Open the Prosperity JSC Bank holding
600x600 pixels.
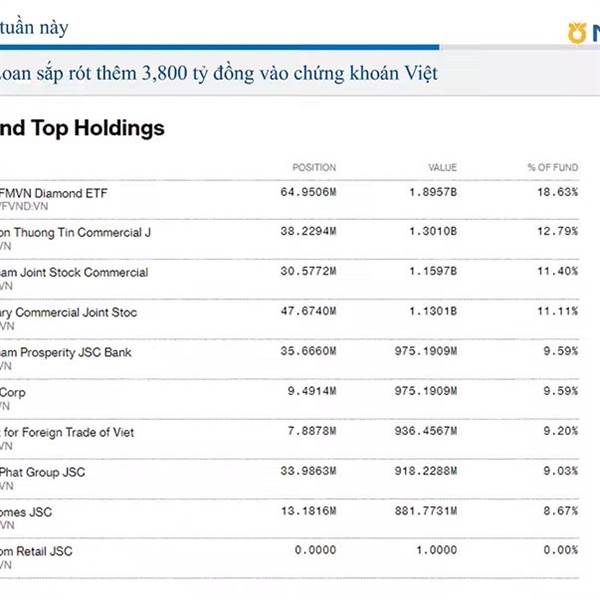click(65, 352)
